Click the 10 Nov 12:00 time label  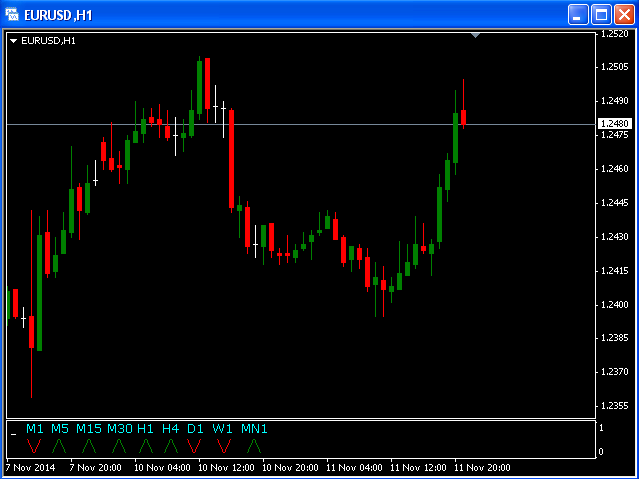tap(227, 467)
